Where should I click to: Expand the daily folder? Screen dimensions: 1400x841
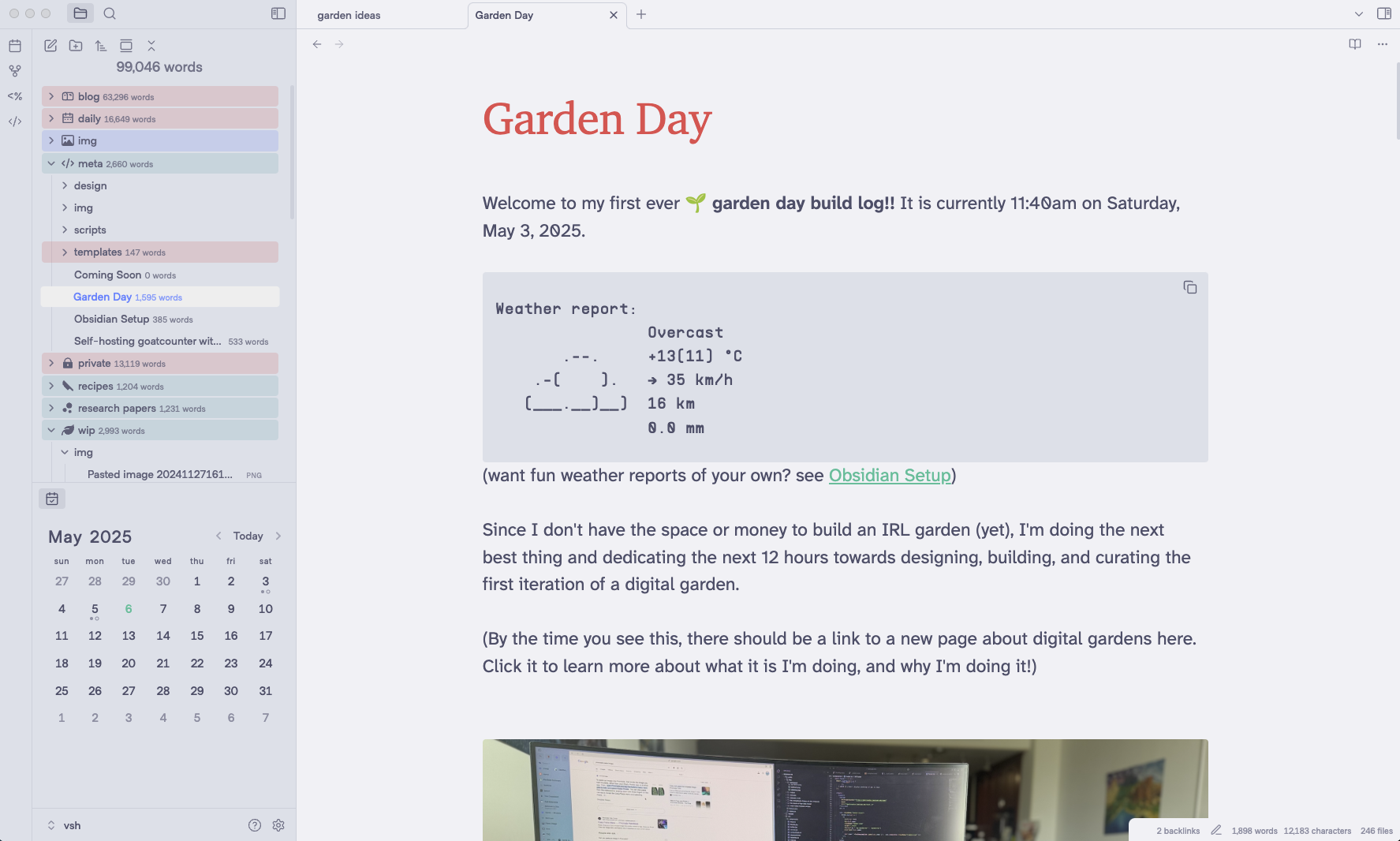(x=160, y=118)
